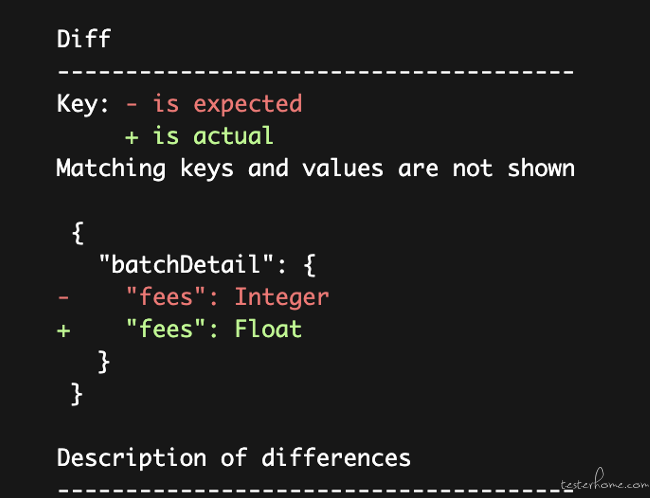Click the 'Float' type value
The image size is (650, 498).
268,329
